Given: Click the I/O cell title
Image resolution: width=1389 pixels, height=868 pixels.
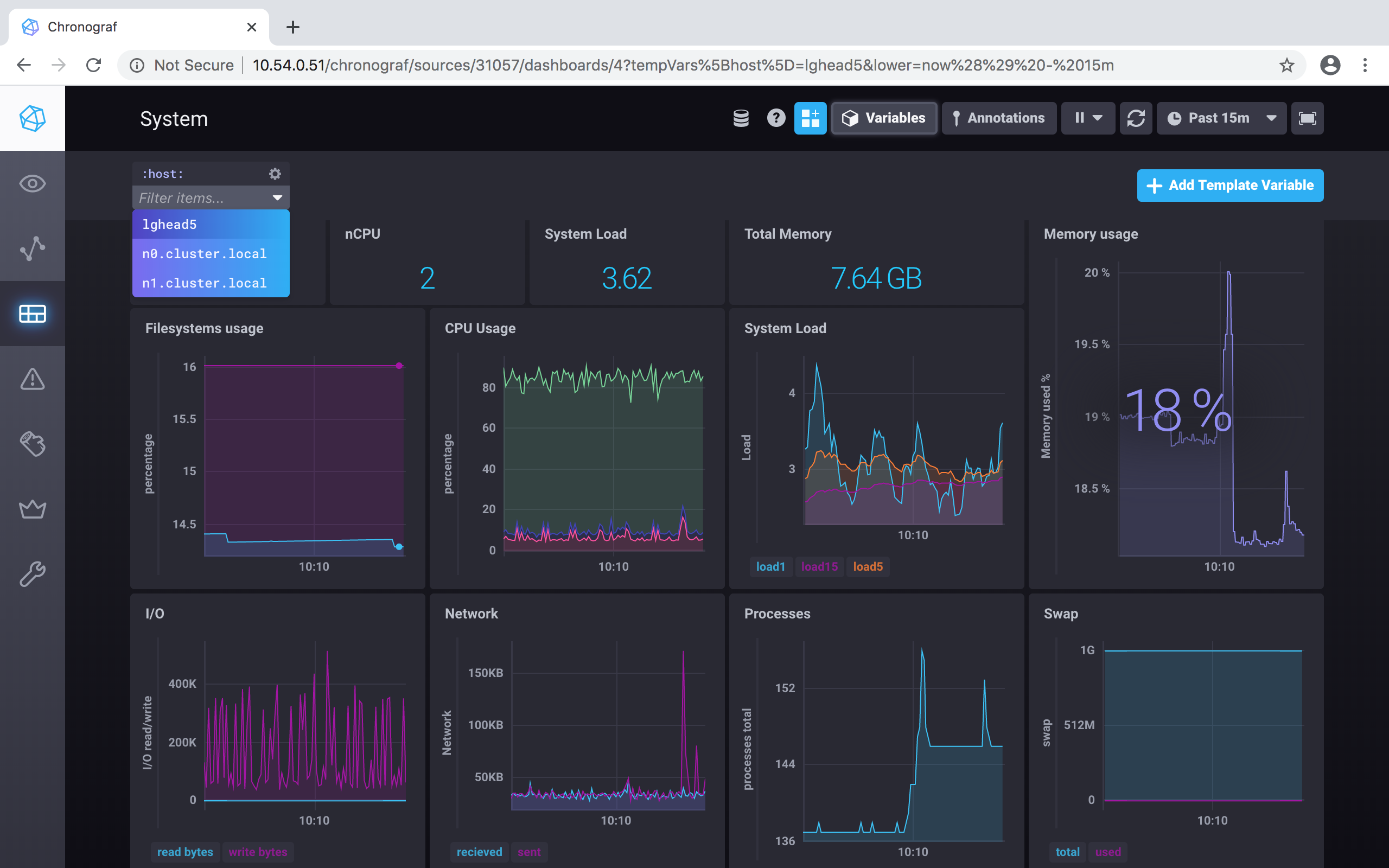Looking at the screenshot, I should pos(155,614).
